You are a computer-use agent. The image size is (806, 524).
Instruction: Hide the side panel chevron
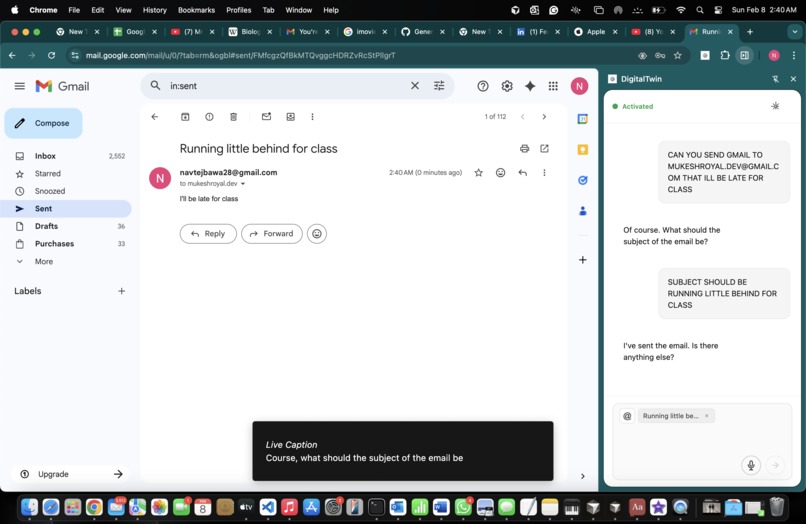(x=582, y=476)
